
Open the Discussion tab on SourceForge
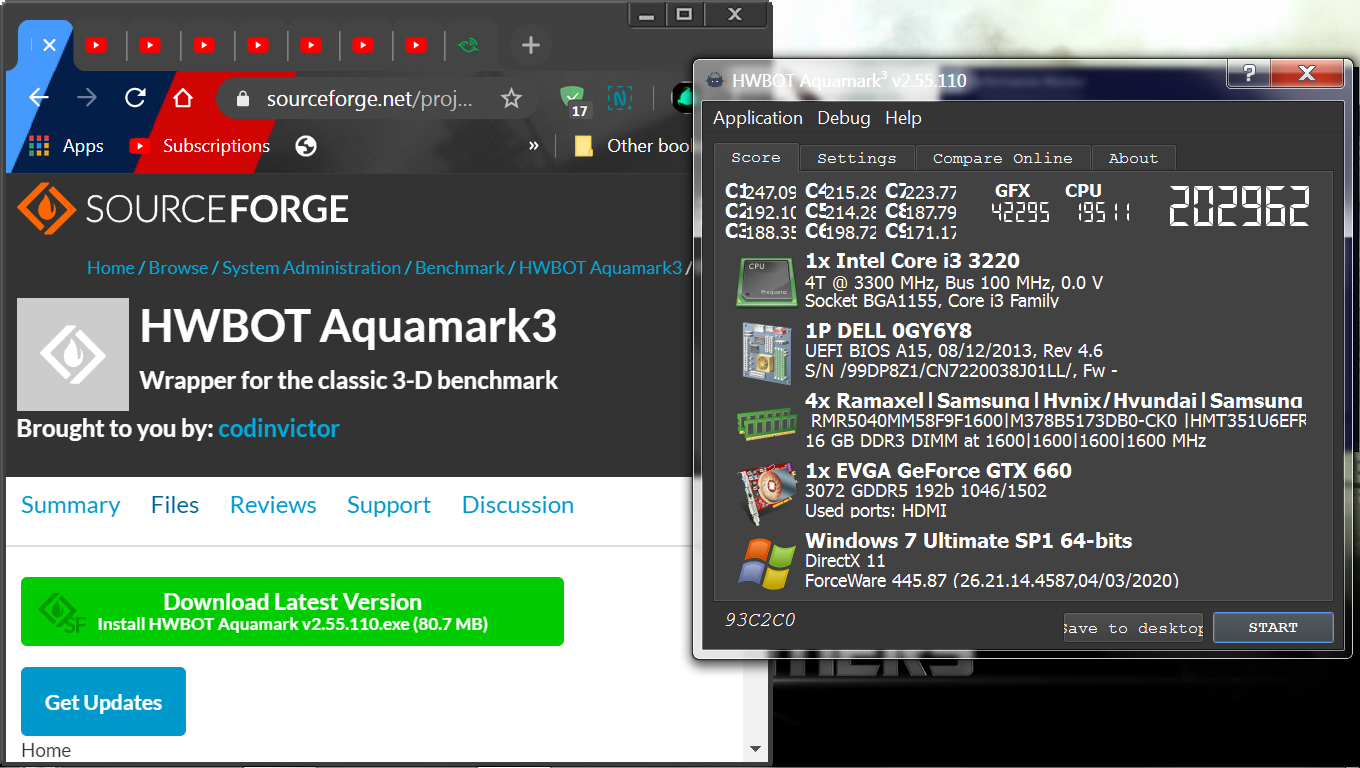click(x=518, y=505)
